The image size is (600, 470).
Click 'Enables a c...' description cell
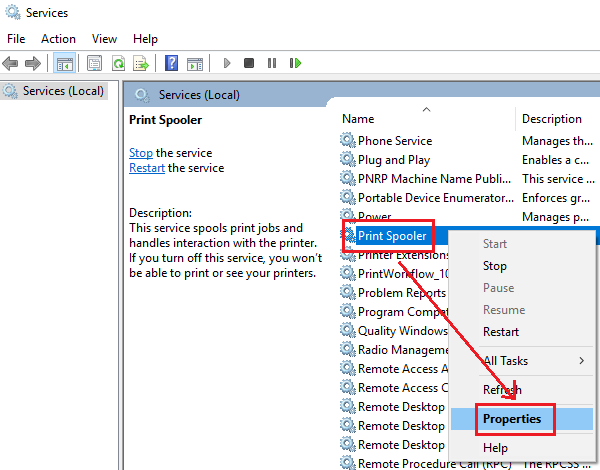[555, 160]
